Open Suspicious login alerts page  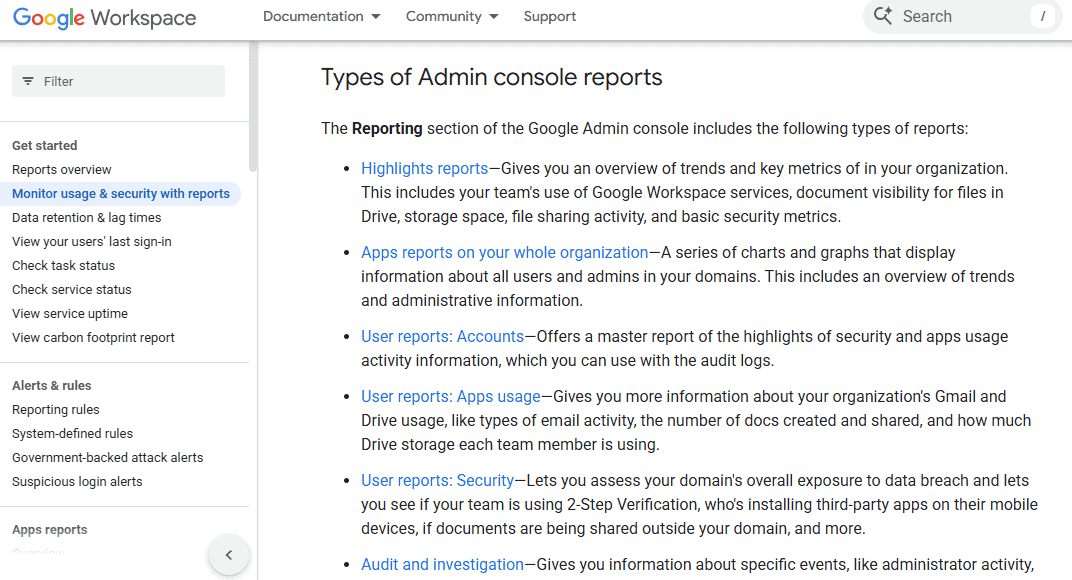coord(77,482)
